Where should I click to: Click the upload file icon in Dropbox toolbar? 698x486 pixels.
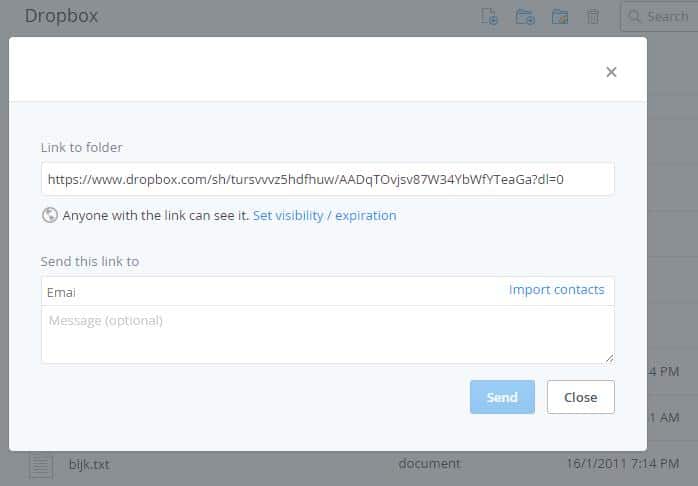click(x=489, y=16)
